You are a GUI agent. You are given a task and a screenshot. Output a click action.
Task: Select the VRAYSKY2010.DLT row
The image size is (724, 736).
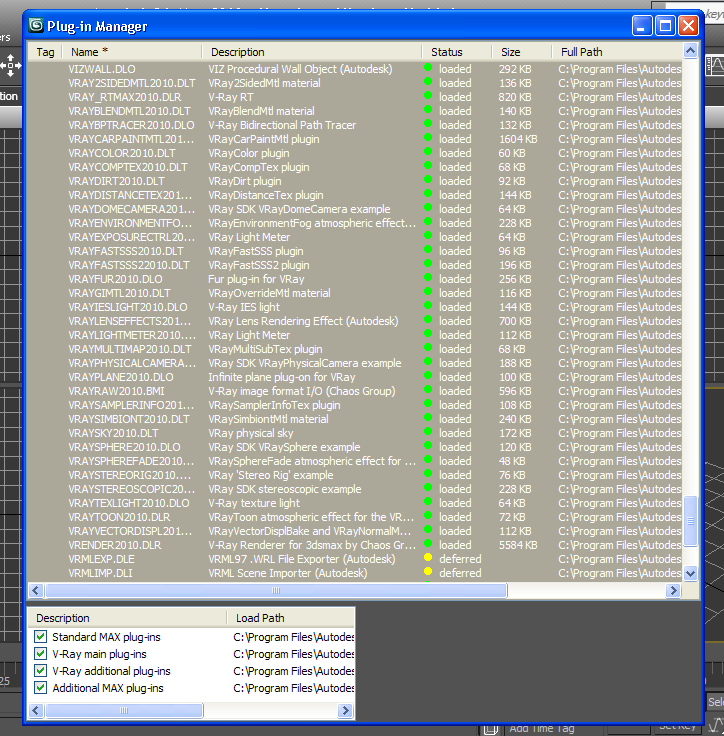coord(354,433)
